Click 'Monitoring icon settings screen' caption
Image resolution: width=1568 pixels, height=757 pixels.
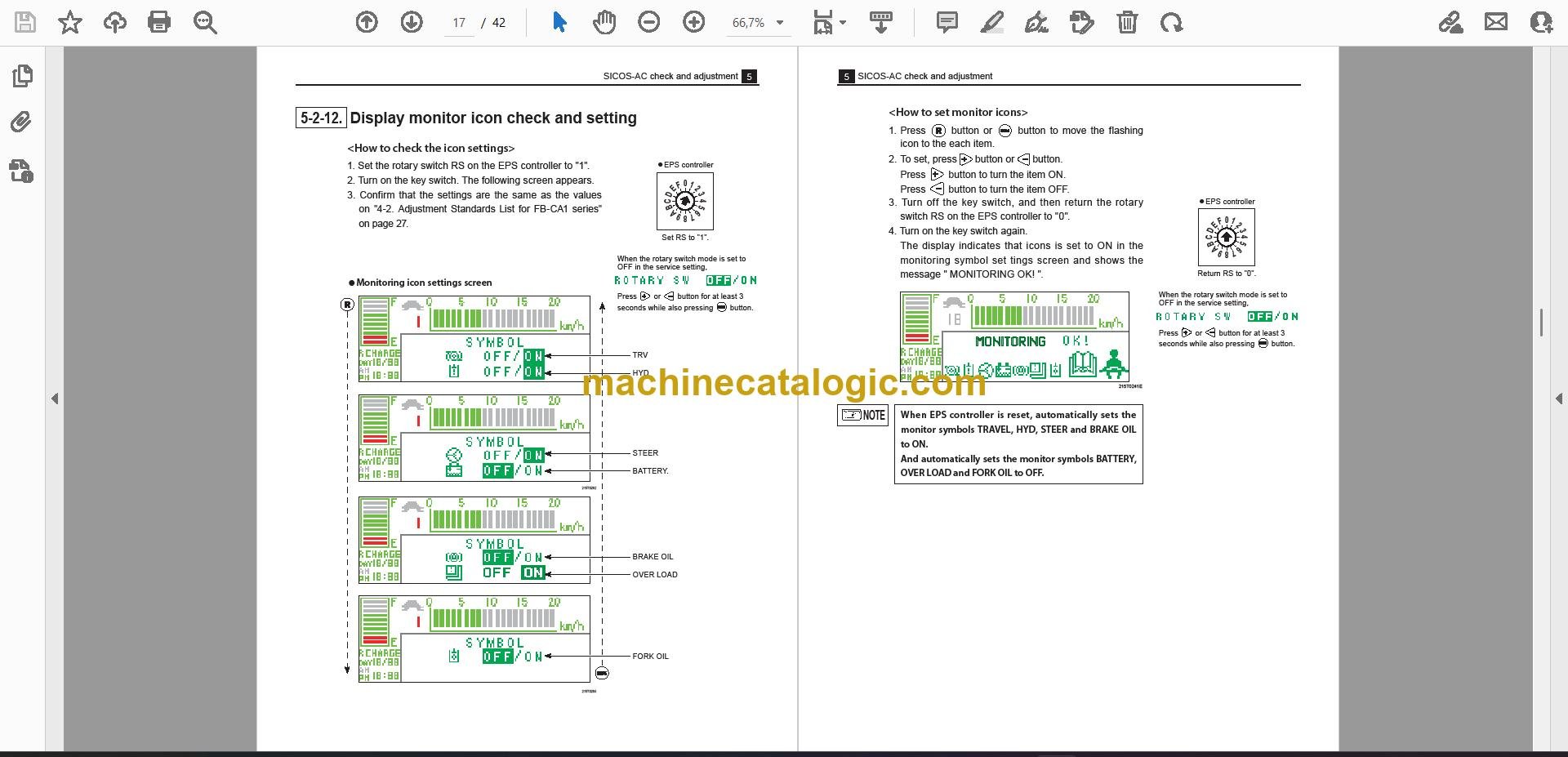point(424,283)
